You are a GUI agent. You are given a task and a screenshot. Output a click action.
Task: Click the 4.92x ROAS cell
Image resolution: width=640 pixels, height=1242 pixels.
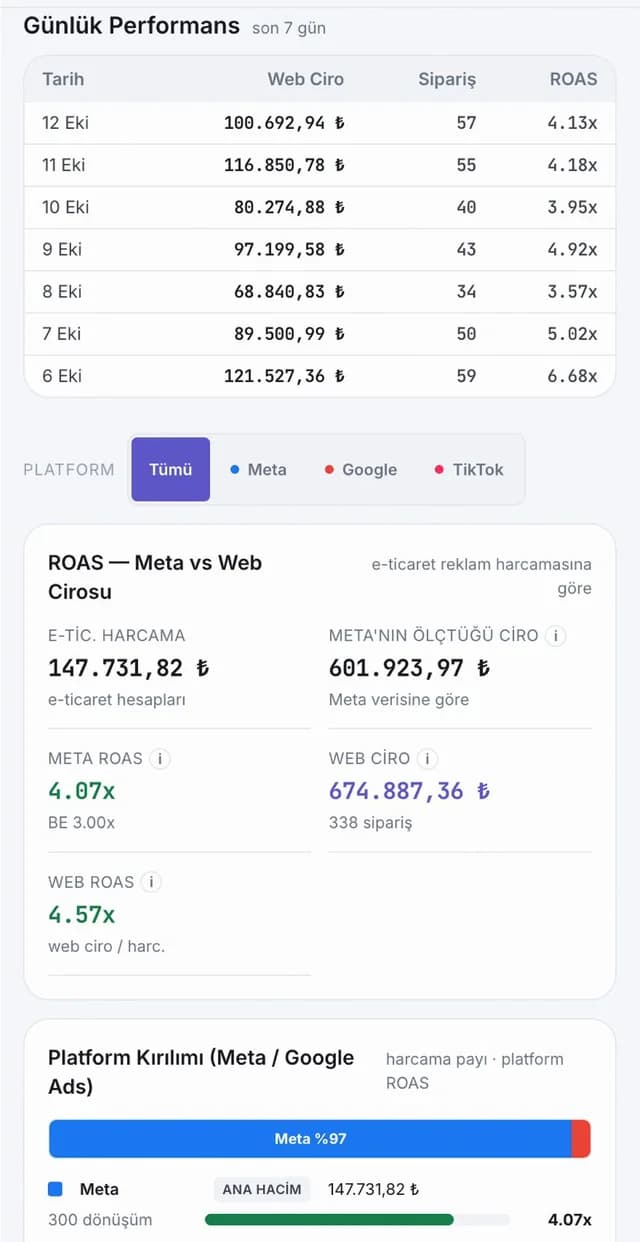pyautogui.click(x=572, y=249)
